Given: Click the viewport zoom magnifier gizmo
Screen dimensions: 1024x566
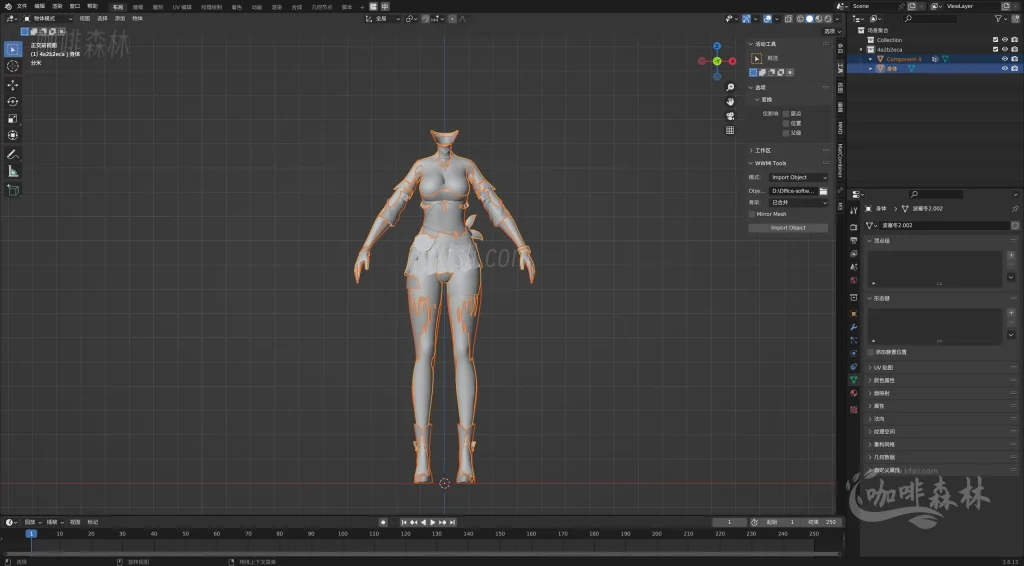Looking at the screenshot, I should [730, 87].
